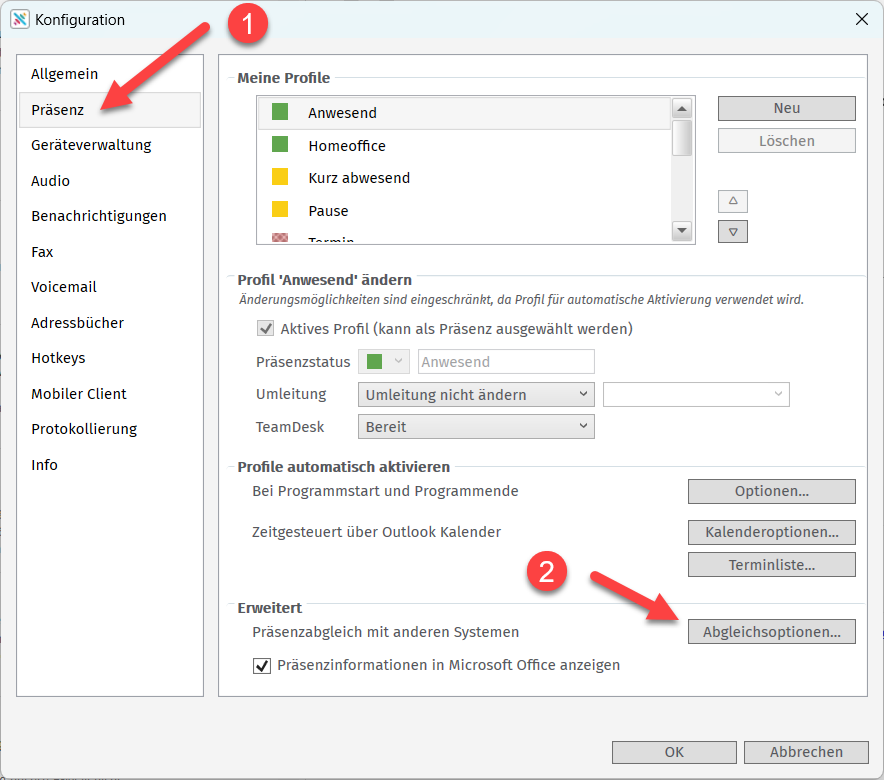The image size is (884, 780).
Task: Open the Umleitung nicht ändern dropdown
Action: tap(475, 395)
